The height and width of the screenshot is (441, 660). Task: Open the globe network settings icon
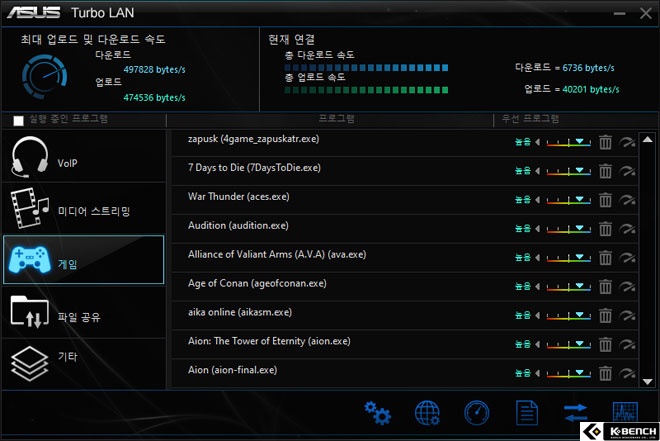(x=427, y=413)
